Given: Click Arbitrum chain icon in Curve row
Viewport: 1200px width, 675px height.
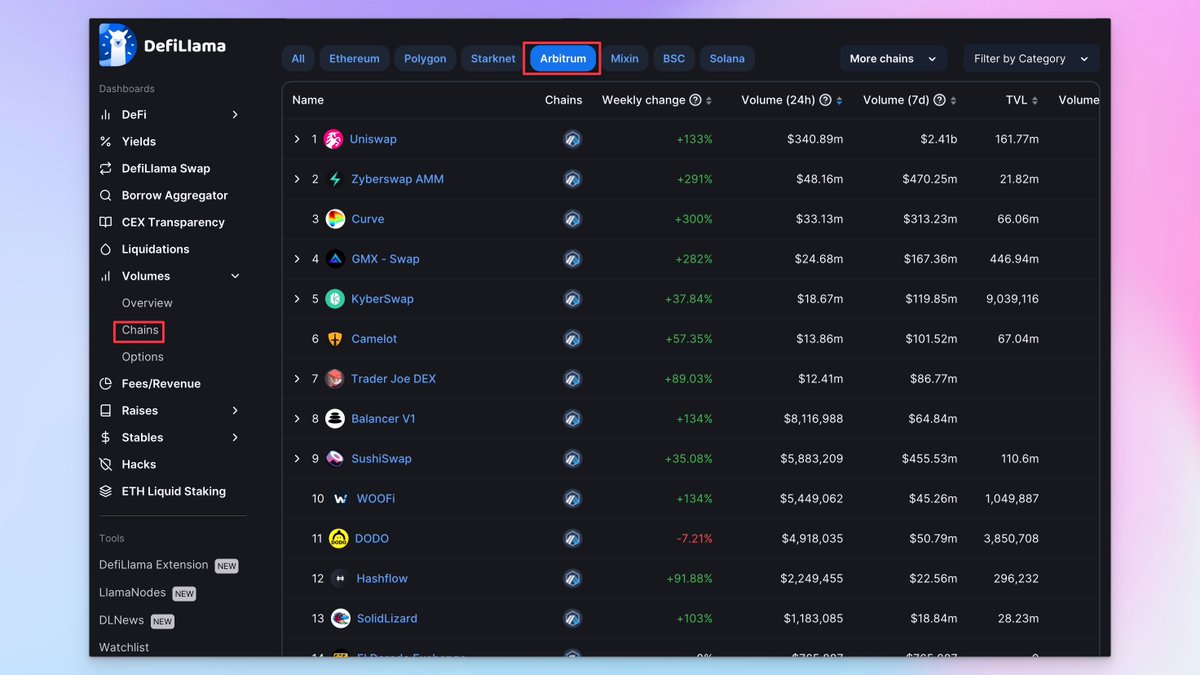Looking at the screenshot, I should (572, 219).
